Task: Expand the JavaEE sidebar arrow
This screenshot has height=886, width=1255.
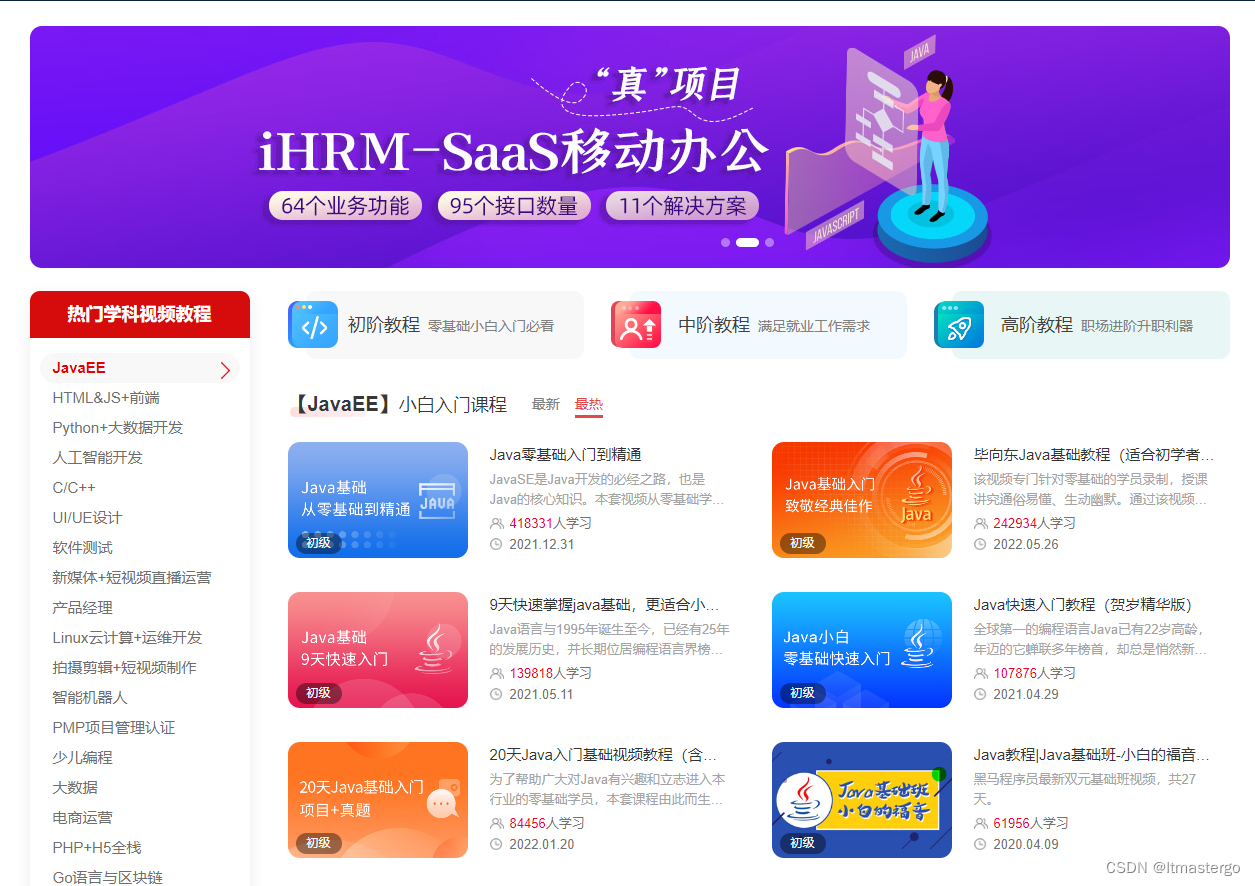Action: 225,371
